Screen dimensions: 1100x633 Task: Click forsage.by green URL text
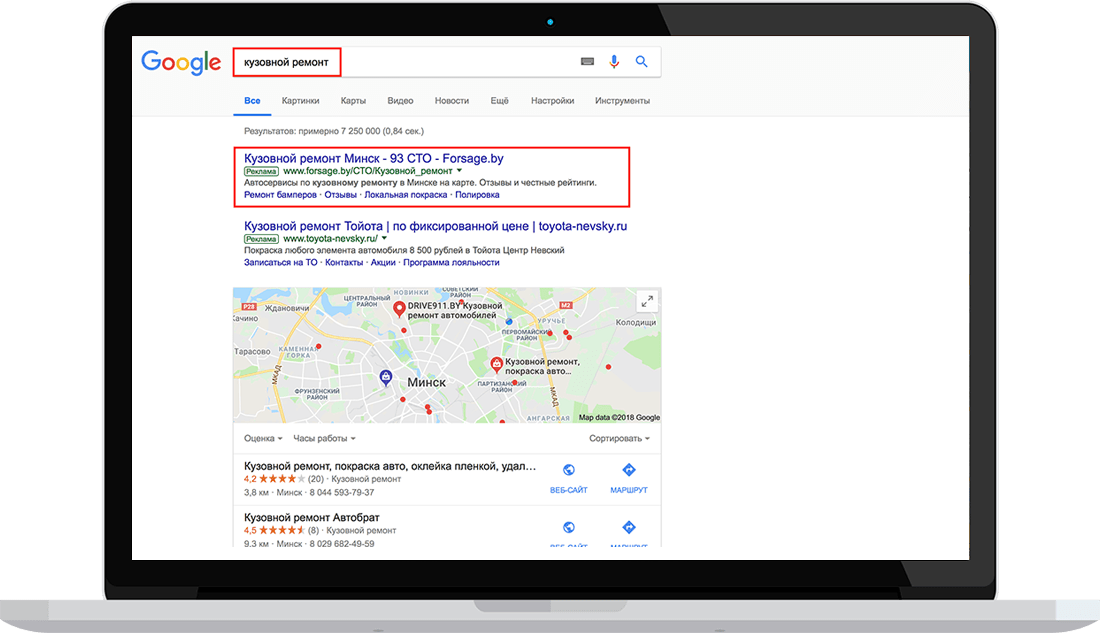368,171
